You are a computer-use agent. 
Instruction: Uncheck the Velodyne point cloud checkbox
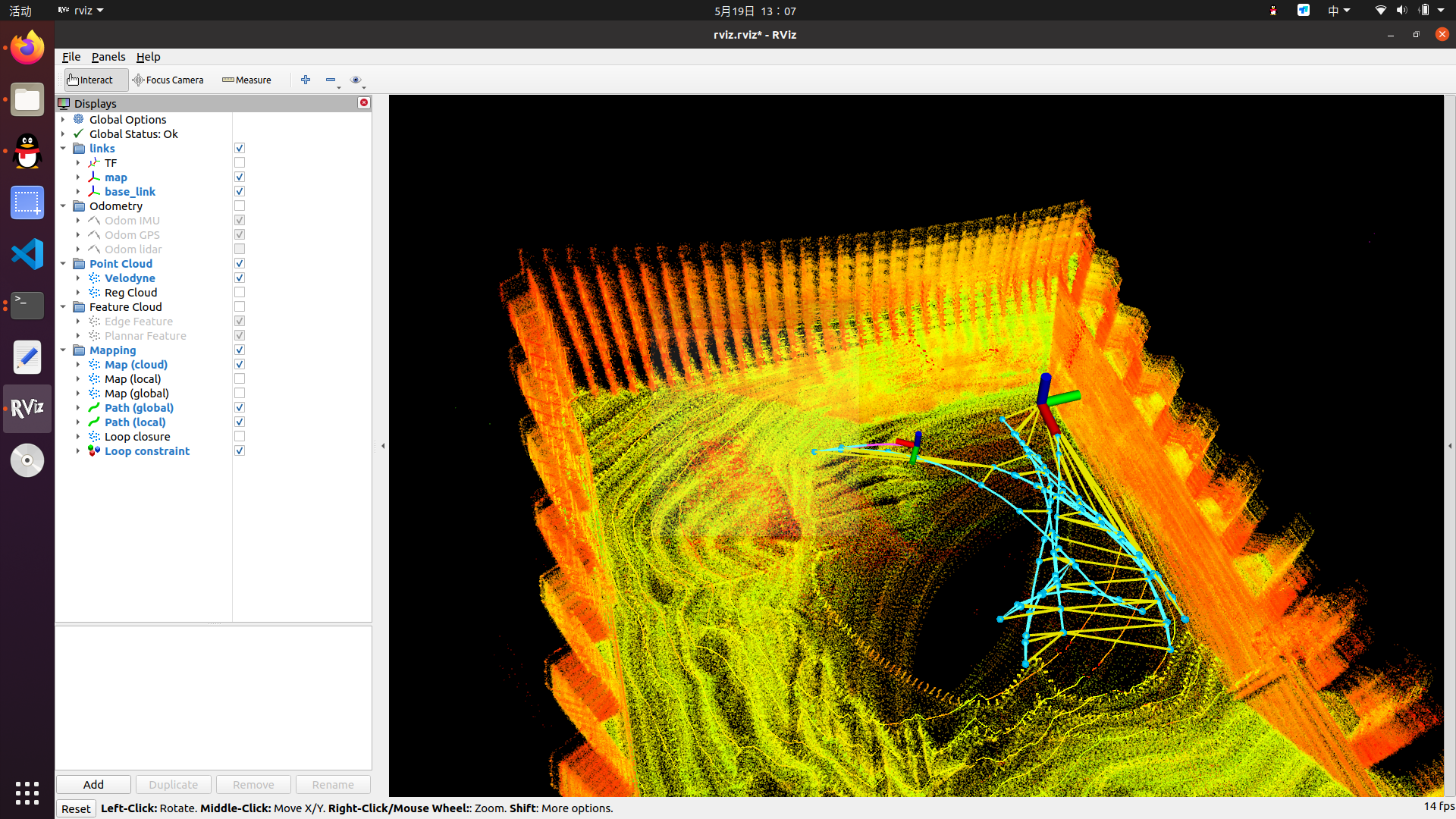240,278
